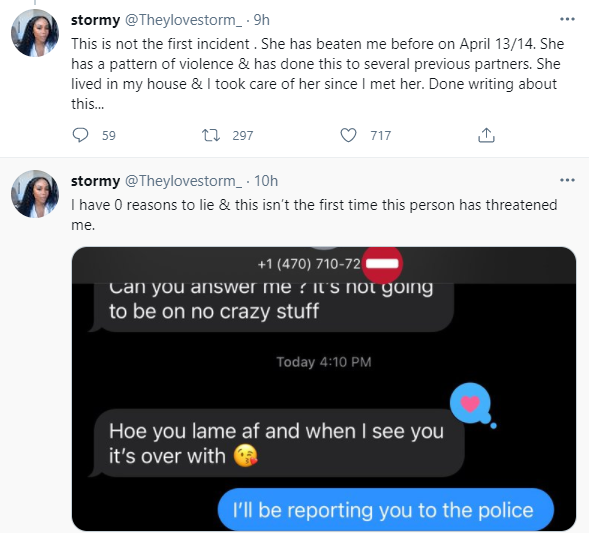Open more options on the 9h tweet
Viewport: 589px width, 533px height.
(567, 19)
